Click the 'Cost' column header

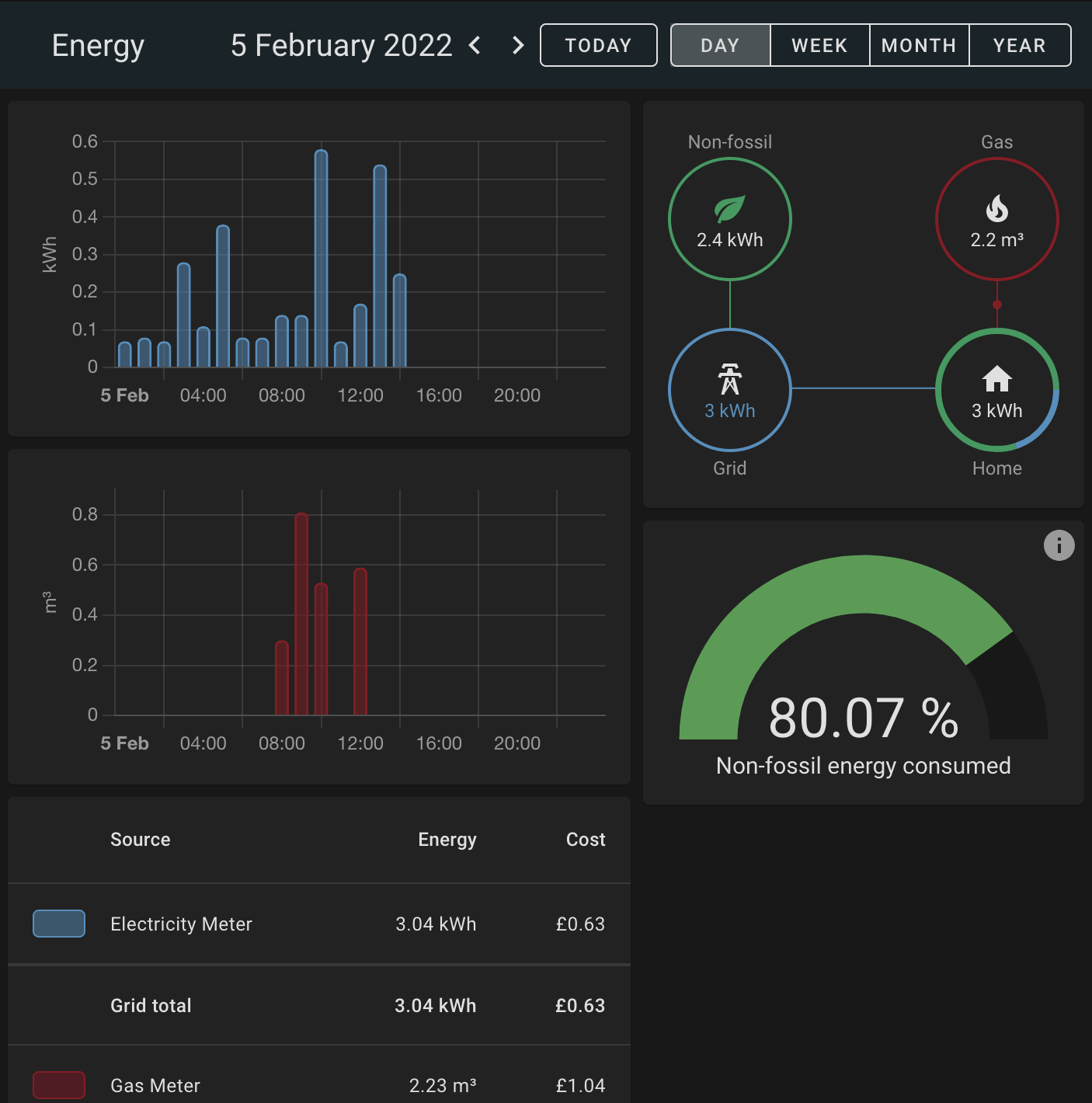(x=586, y=839)
